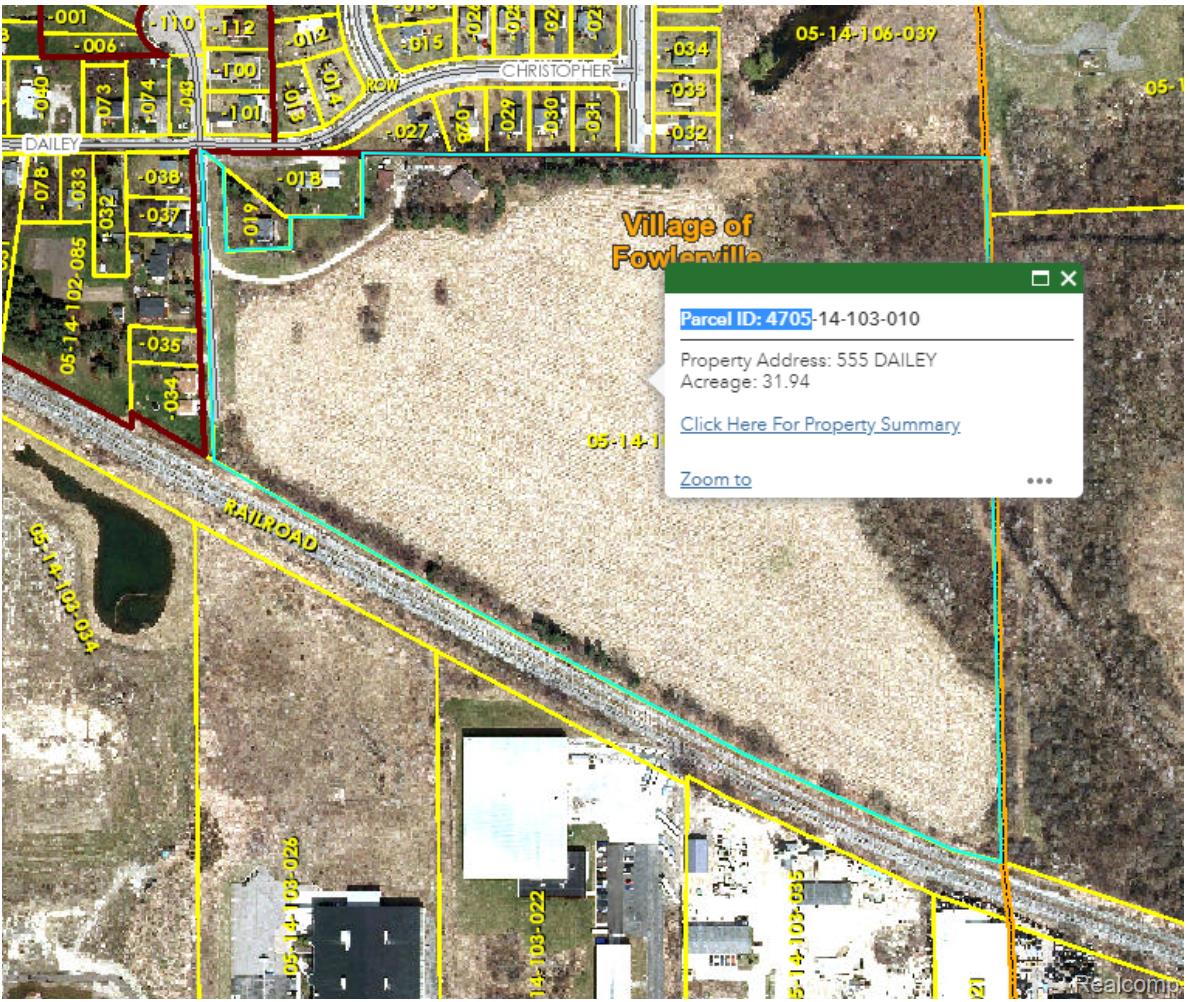The width and height of the screenshot is (1190, 1002).
Task: Click the Property Address 555 DAILEY text
Action: 808,360
